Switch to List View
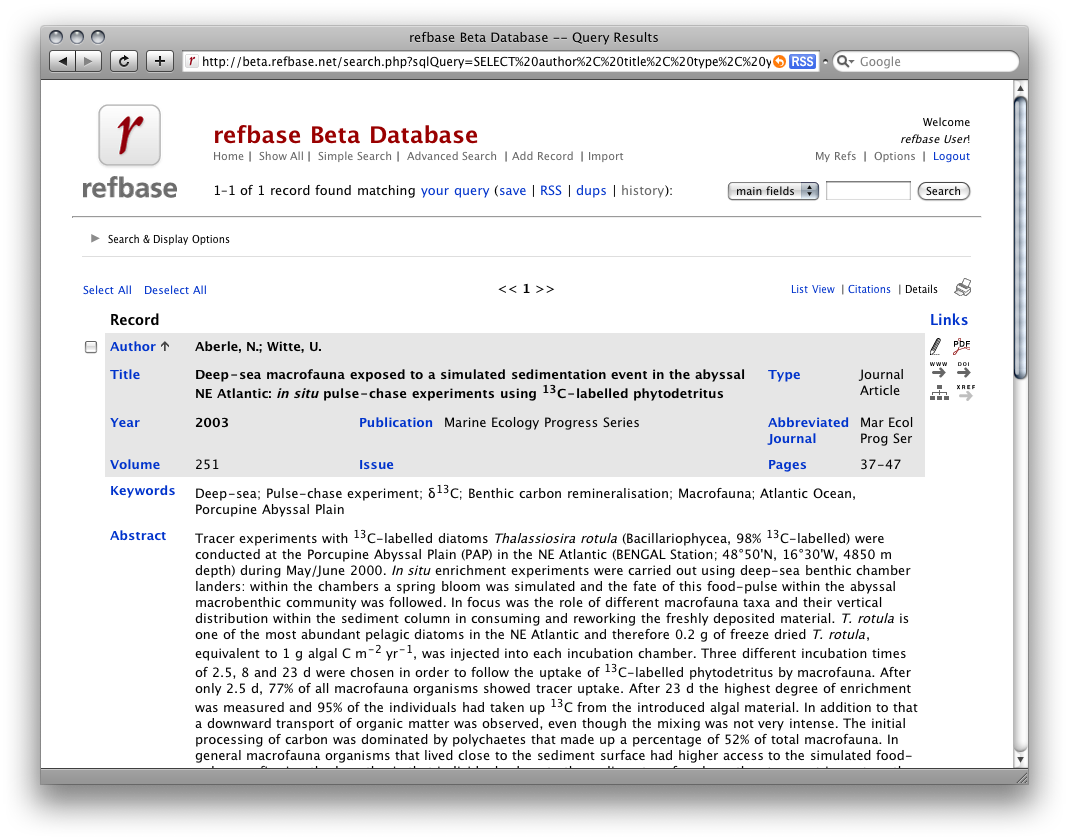Image resolution: width=1069 pixels, height=840 pixels. point(813,289)
